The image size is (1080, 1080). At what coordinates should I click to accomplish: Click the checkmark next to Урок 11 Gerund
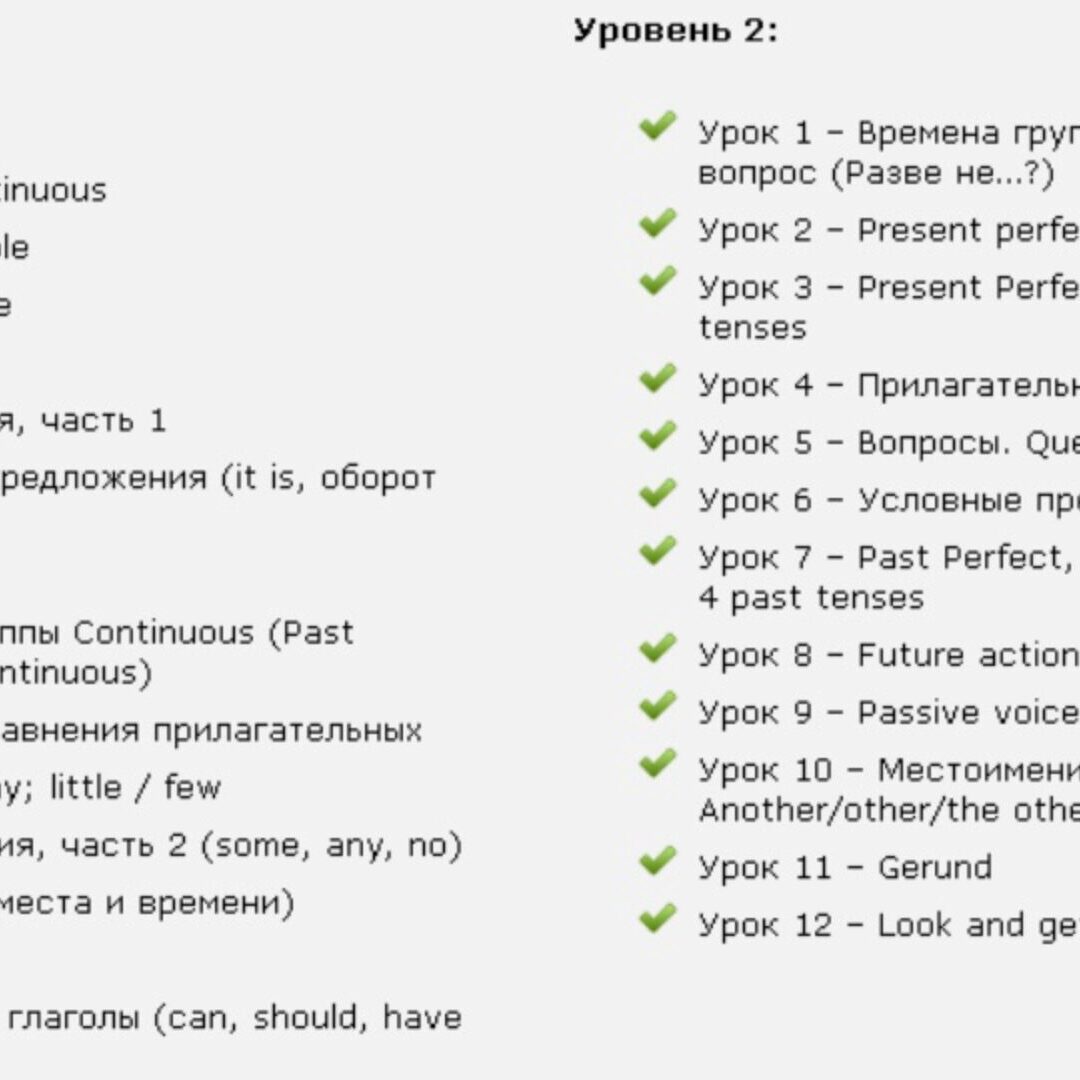point(657,861)
